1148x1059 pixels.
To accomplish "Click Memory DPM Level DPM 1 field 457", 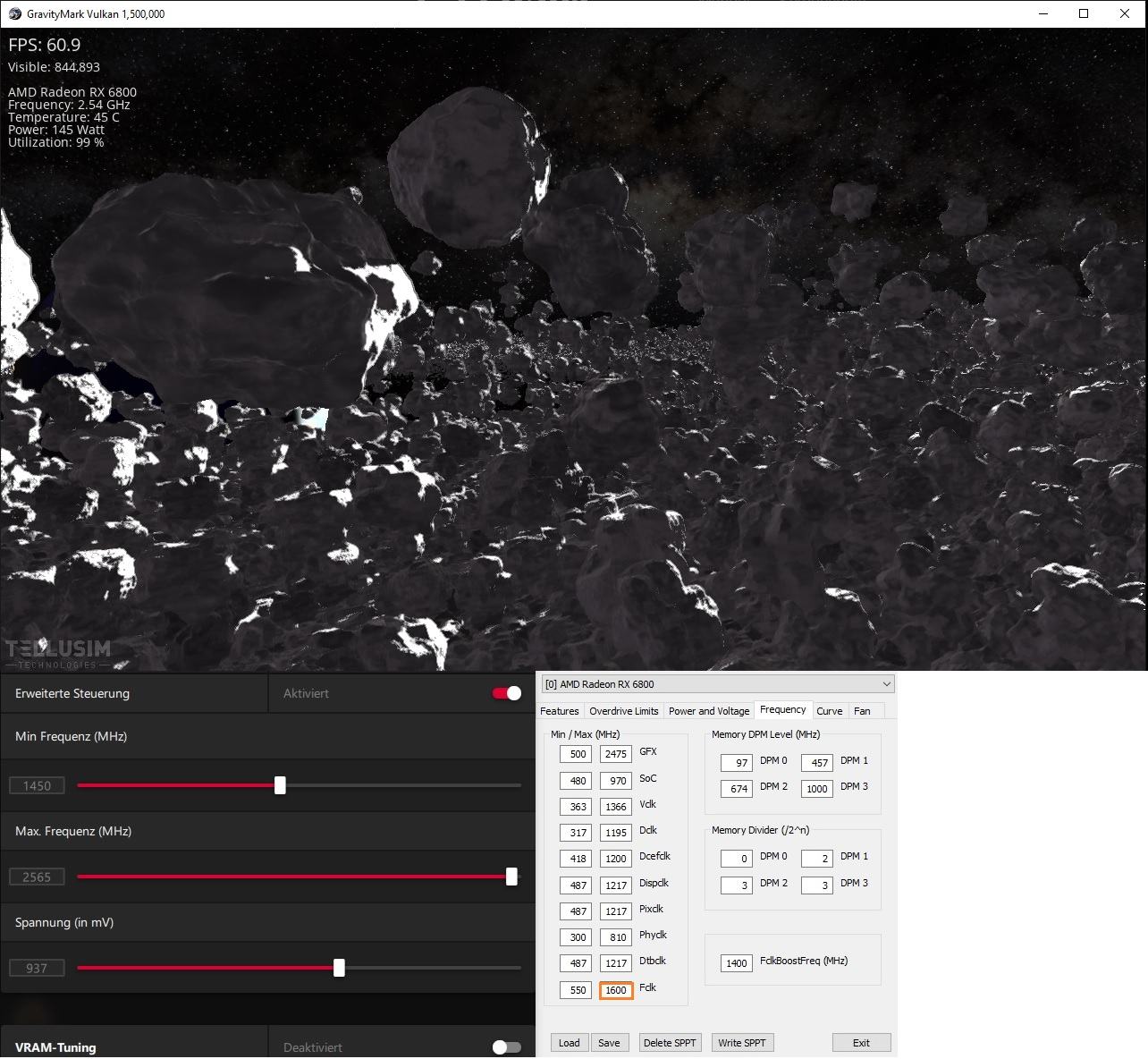I will tap(816, 763).
